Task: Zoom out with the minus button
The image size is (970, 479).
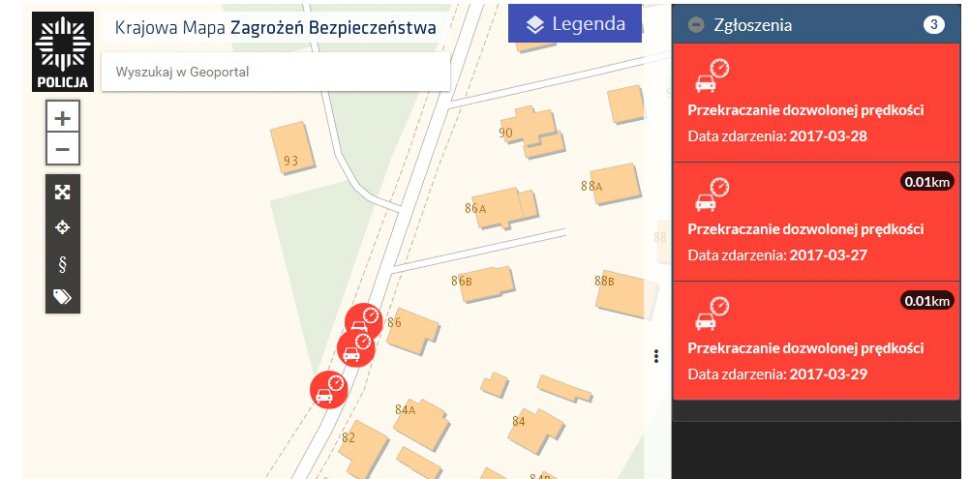Action: [62, 149]
